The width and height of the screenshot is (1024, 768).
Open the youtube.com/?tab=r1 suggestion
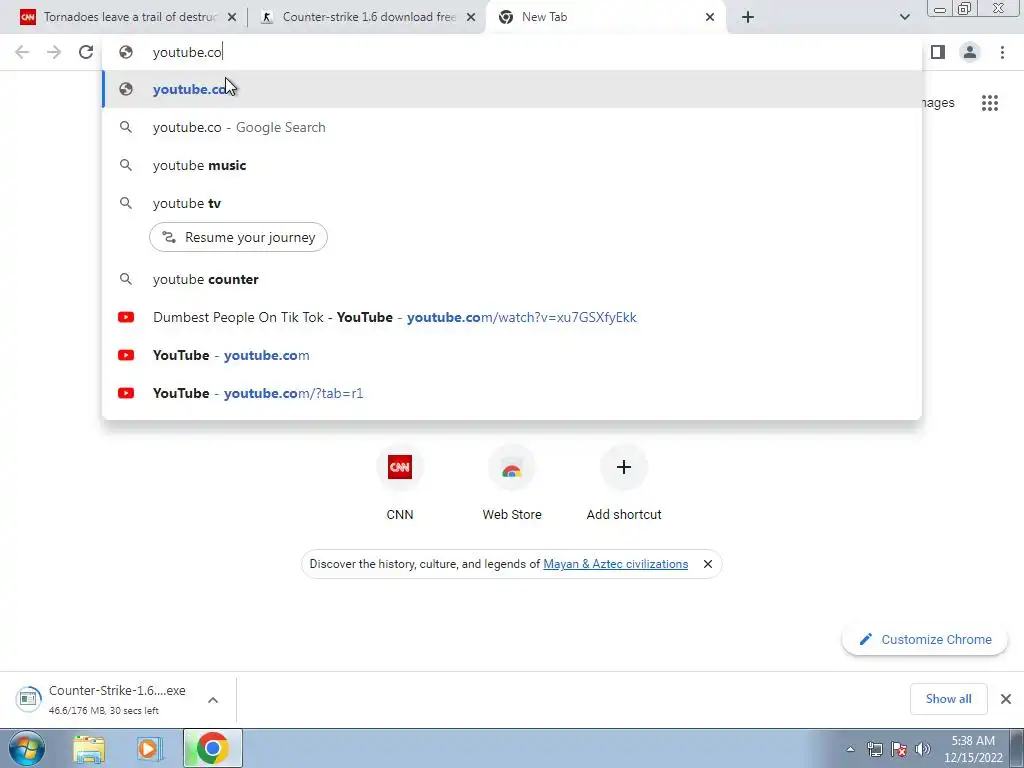512,393
